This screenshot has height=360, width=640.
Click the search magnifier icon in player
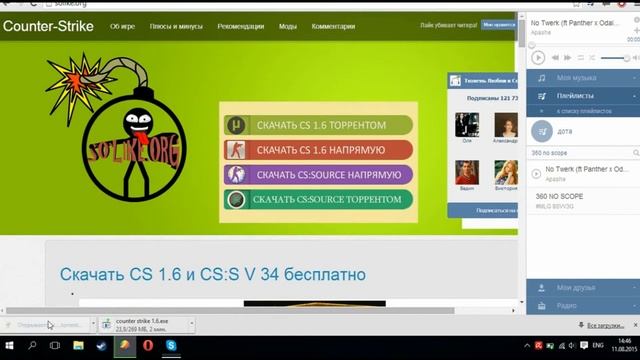636,153
